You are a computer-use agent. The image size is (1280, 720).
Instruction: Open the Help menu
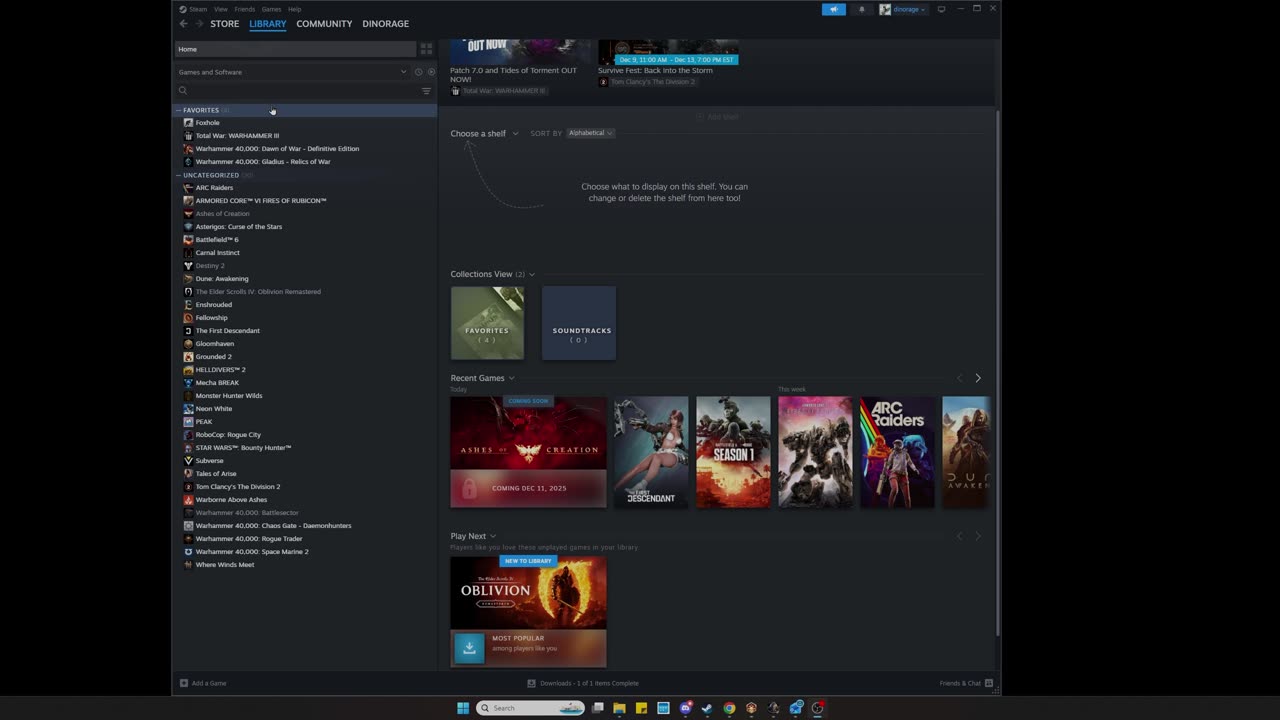click(x=294, y=9)
